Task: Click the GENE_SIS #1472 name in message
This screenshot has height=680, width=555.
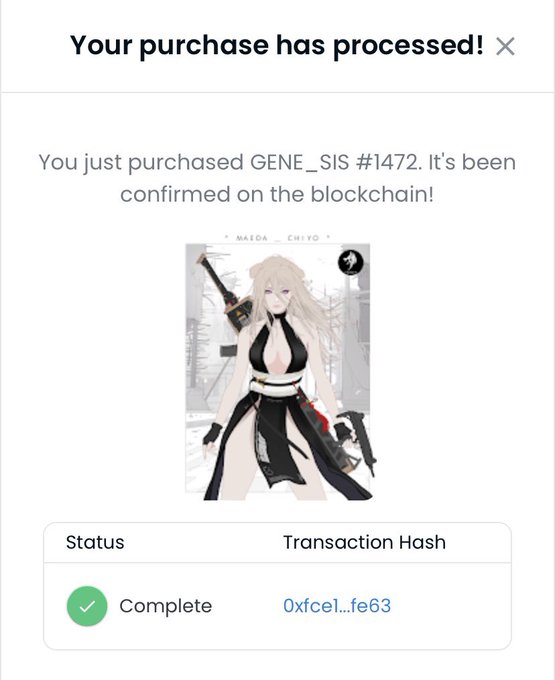Action: pyautogui.click(x=335, y=162)
